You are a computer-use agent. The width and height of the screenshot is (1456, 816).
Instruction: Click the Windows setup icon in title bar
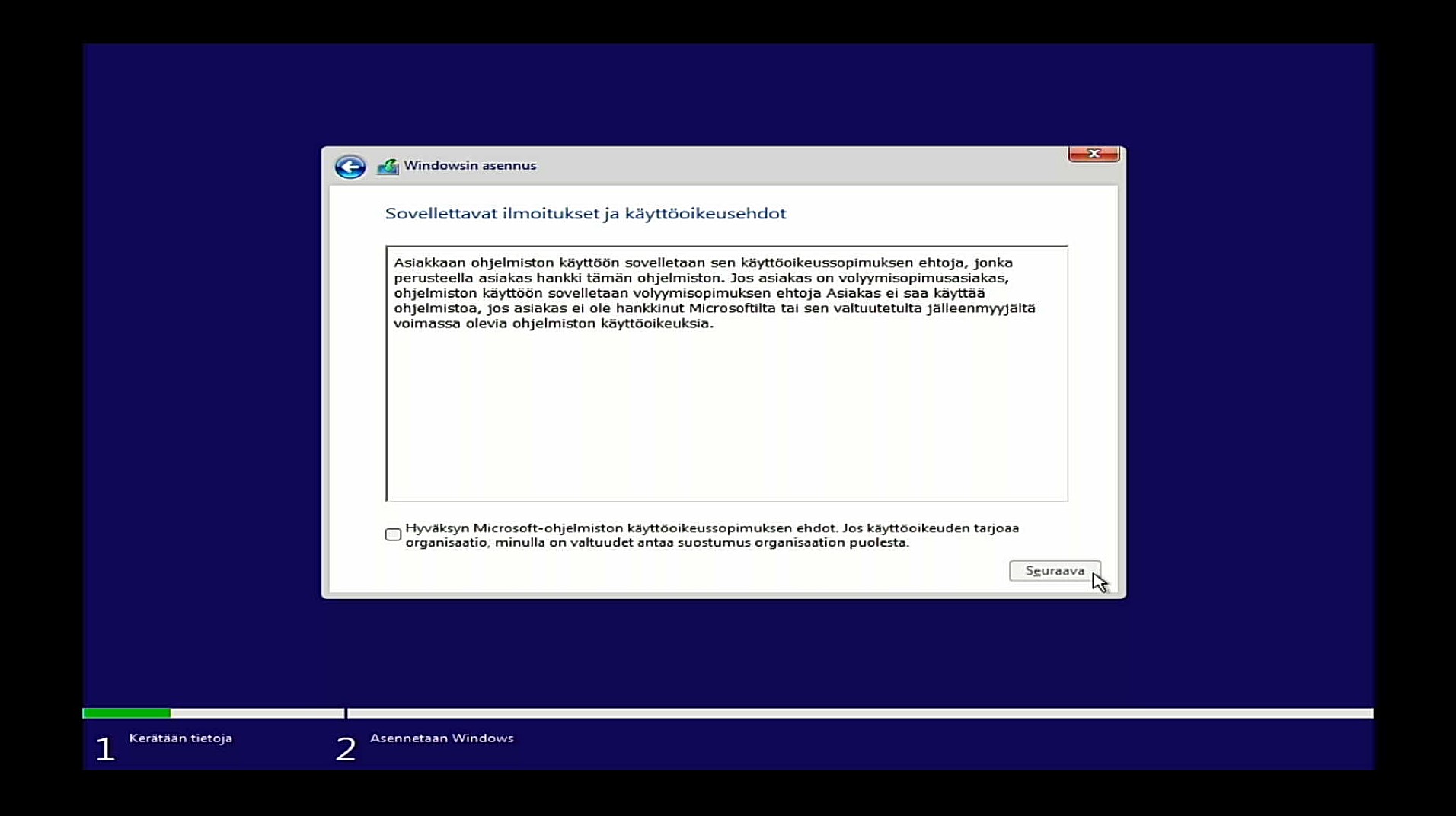[x=388, y=166]
